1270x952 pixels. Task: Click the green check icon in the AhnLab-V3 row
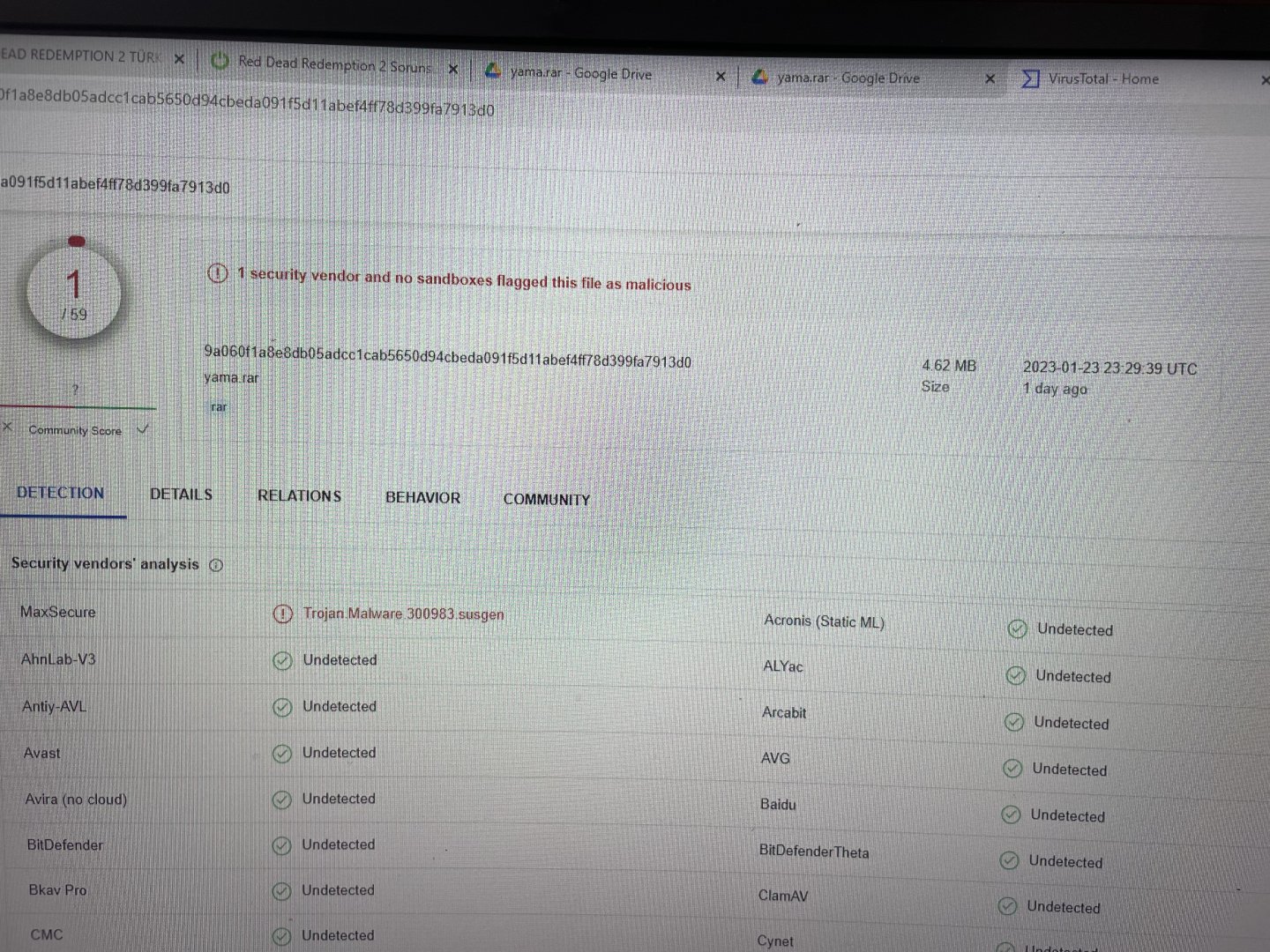[x=282, y=660]
